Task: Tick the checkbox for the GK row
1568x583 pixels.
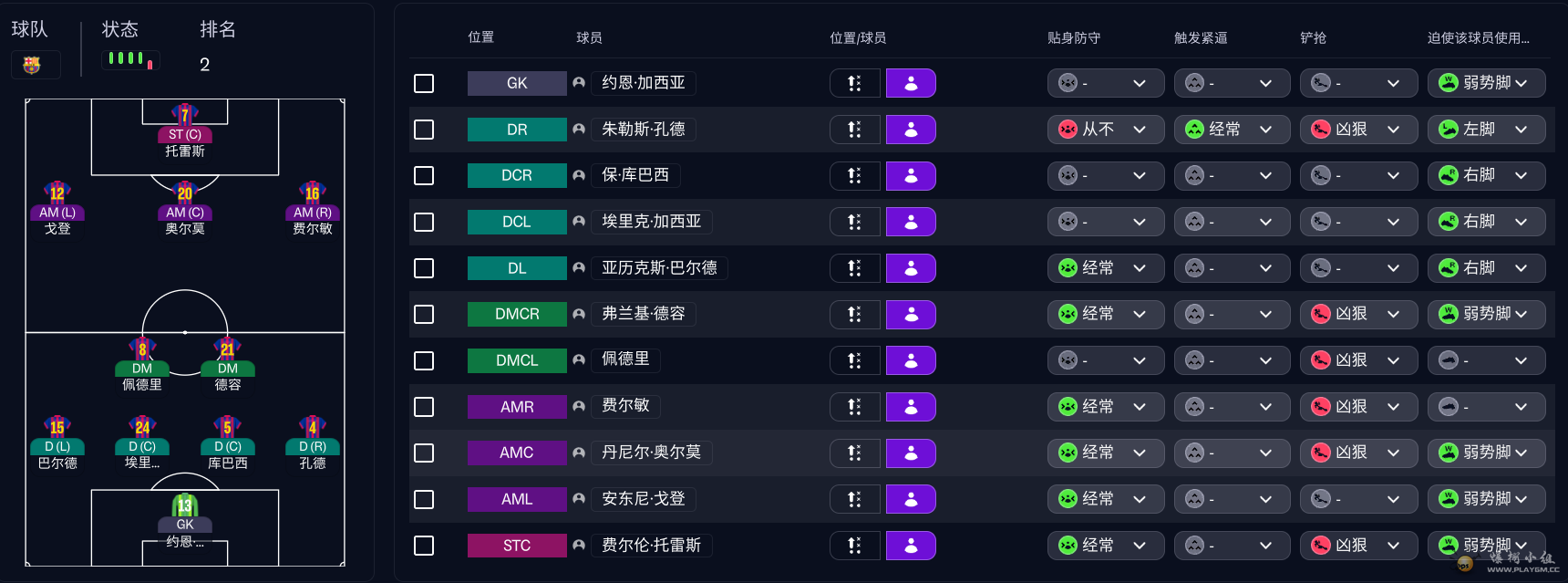Action: tap(424, 83)
